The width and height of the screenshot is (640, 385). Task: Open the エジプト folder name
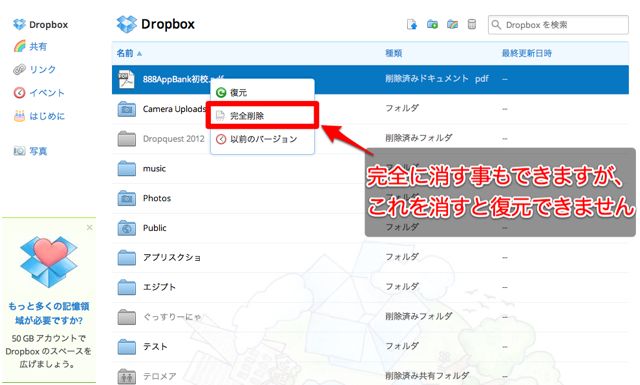click(x=159, y=287)
